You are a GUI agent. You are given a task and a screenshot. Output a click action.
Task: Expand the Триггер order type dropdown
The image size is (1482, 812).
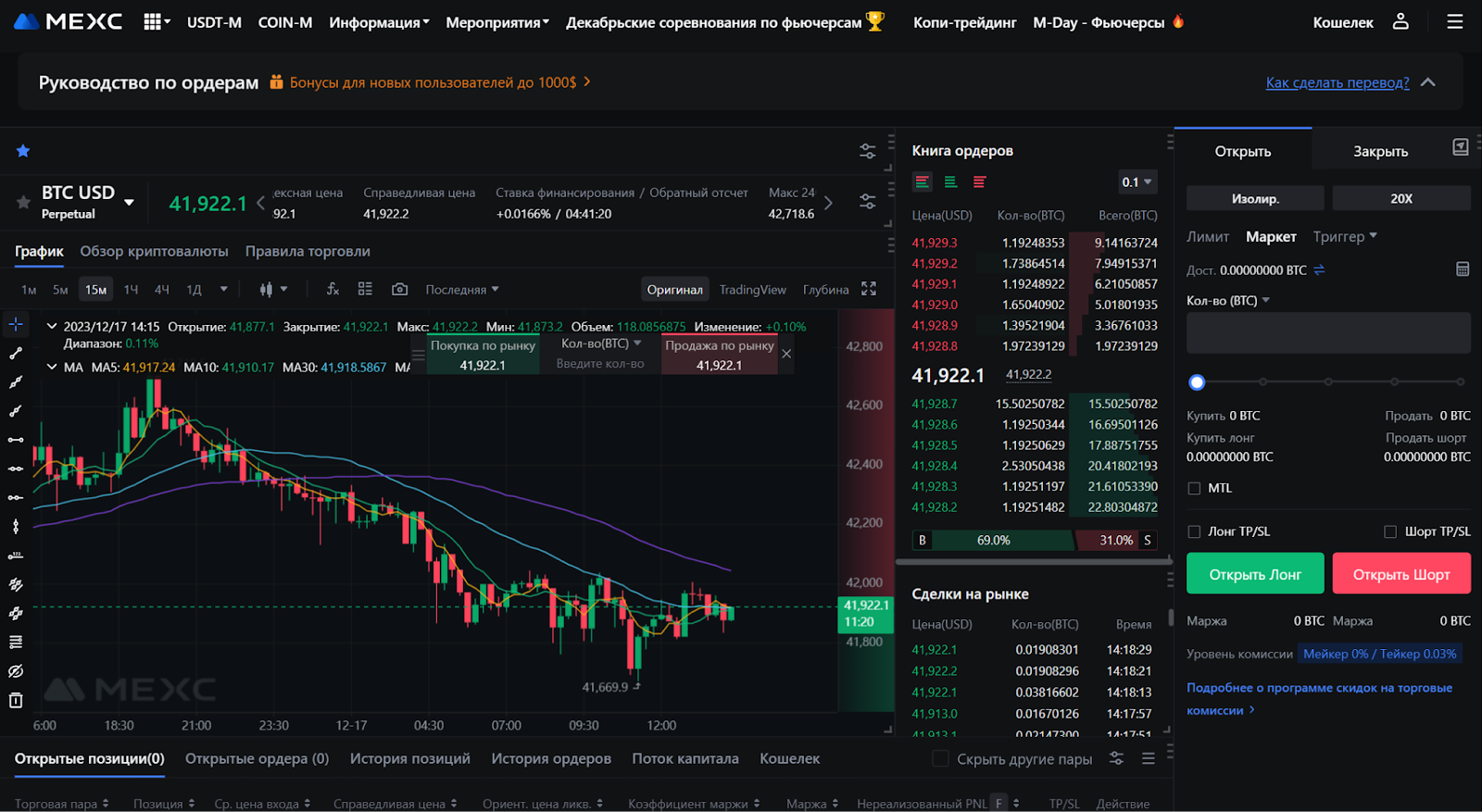1345,237
